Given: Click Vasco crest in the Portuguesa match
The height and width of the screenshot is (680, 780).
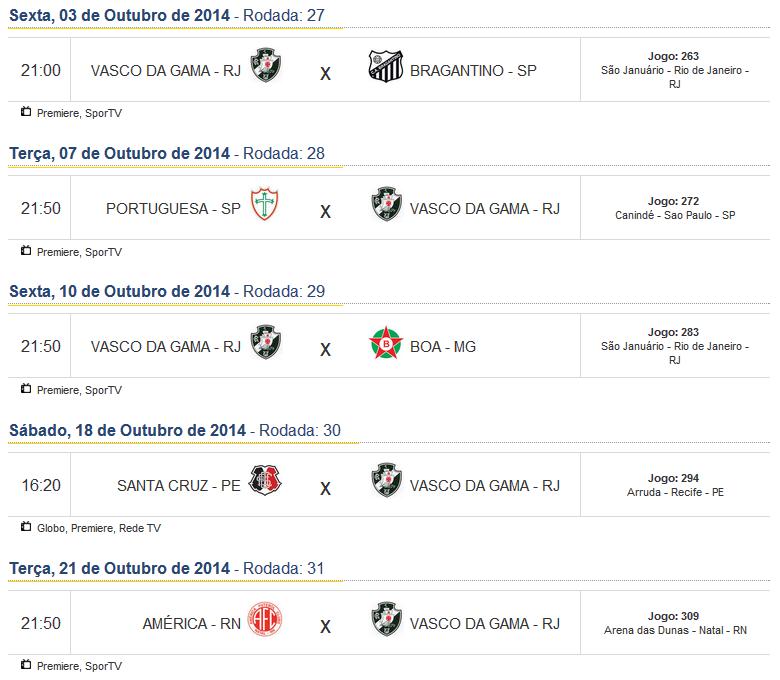Looking at the screenshot, I should [385, 206].
